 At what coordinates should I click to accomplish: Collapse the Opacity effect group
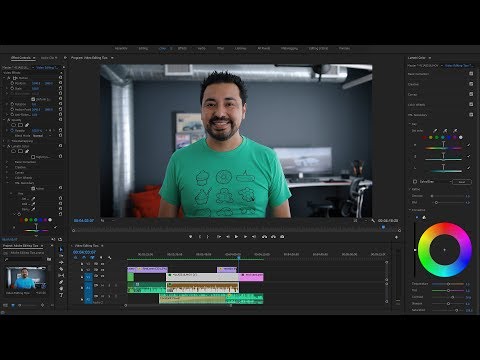5,120
